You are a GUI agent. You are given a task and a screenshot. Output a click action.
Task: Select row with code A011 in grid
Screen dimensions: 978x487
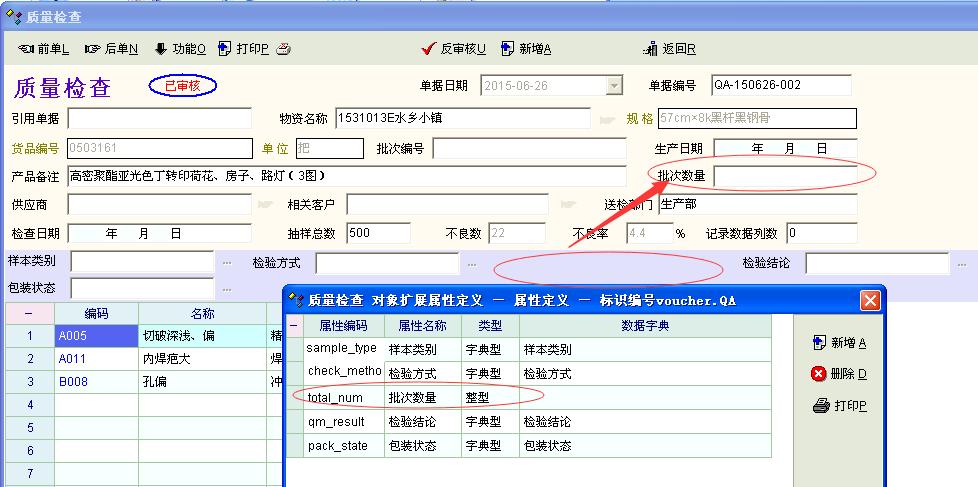point(95,358)
